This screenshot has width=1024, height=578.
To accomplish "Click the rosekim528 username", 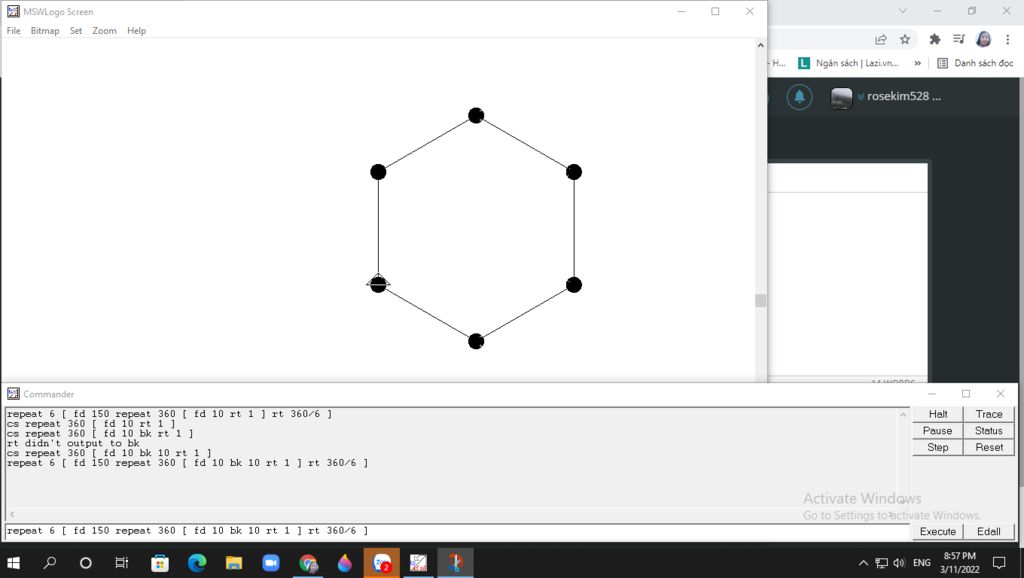I will pos(904,96).
